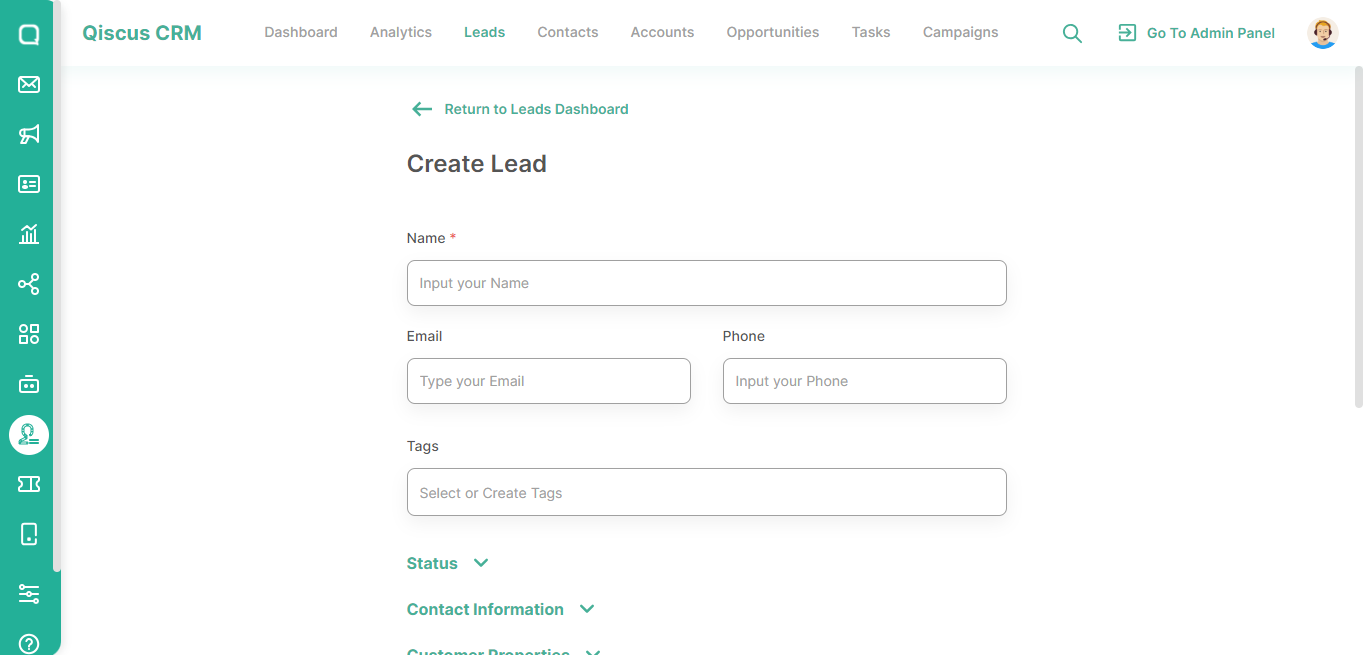This screenshot has width=1363, height=655.
Task: Click the search magnifier icon in header
Action: [1072, 33]
